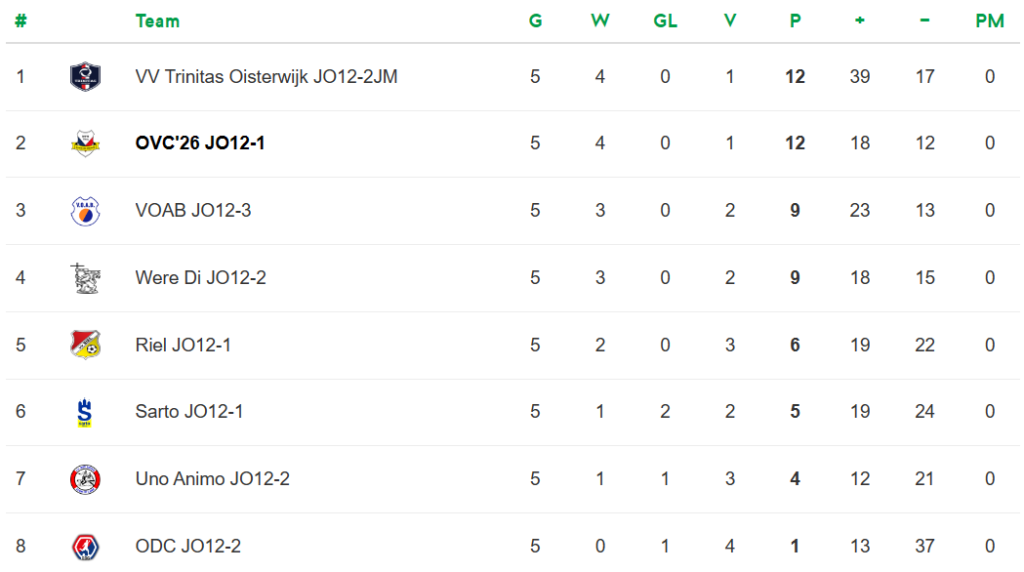Image resolution: width=1024 pixels, height=572 pixels.
Task: Open the OVC'26 JO12-1 team name
Action: pyautogui.click(x=200, y=144)
